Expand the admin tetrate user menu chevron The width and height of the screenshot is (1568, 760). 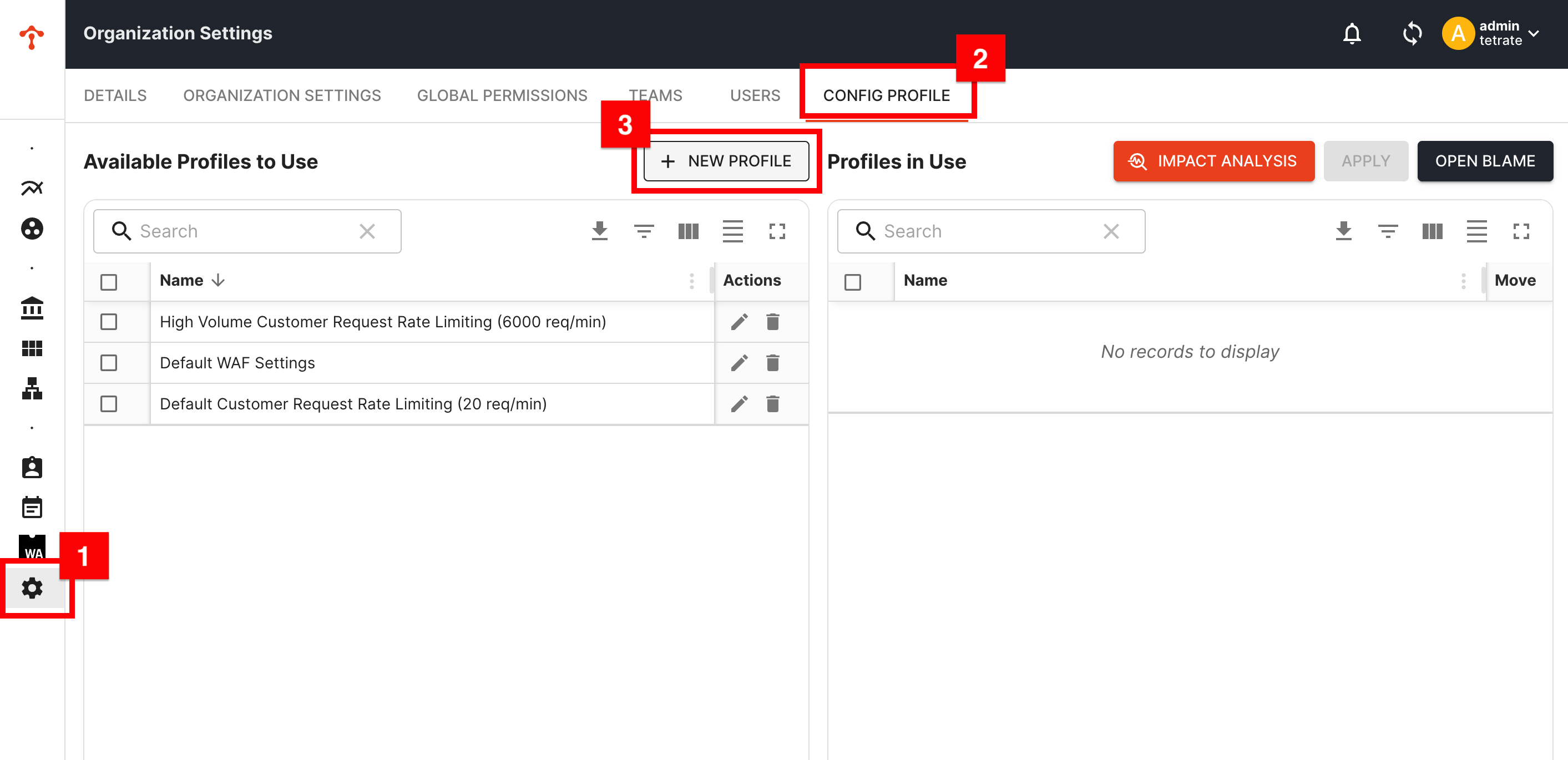(1533, 33)
